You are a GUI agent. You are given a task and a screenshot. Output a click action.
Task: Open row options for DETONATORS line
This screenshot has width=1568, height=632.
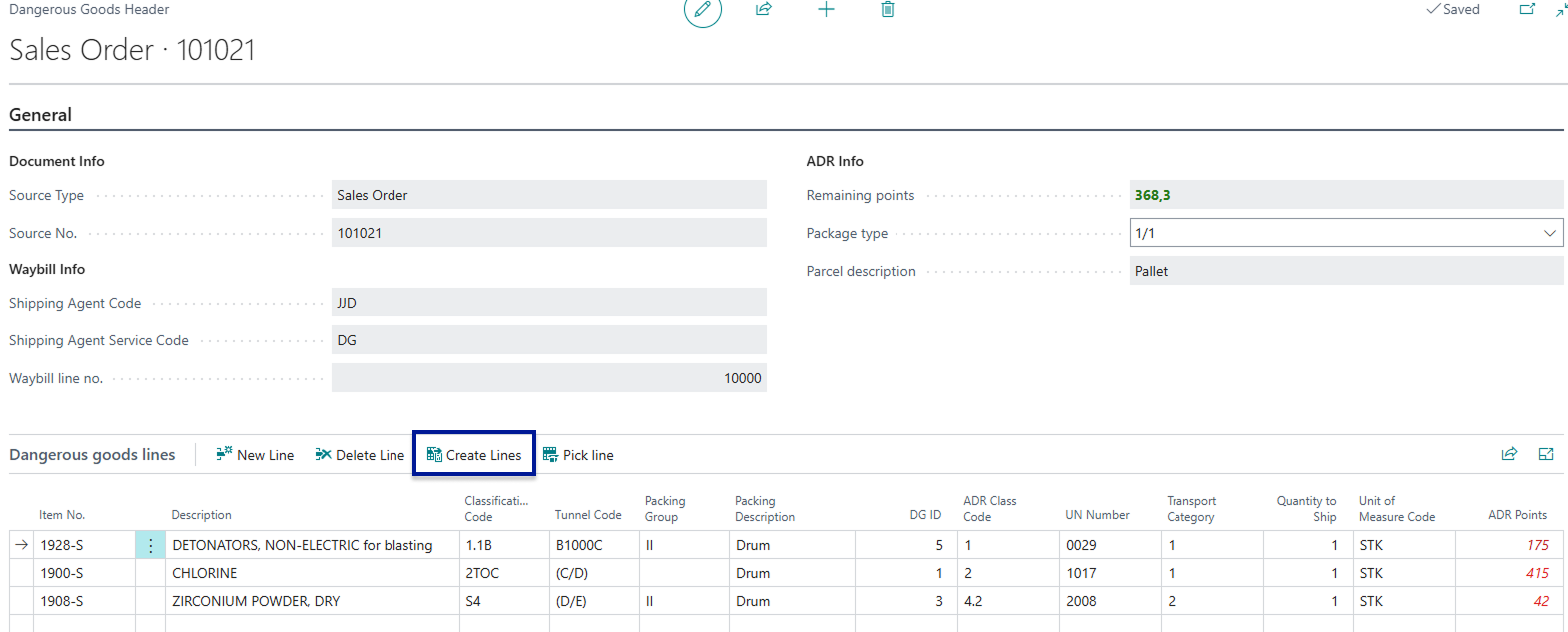[x=150, y=545]
